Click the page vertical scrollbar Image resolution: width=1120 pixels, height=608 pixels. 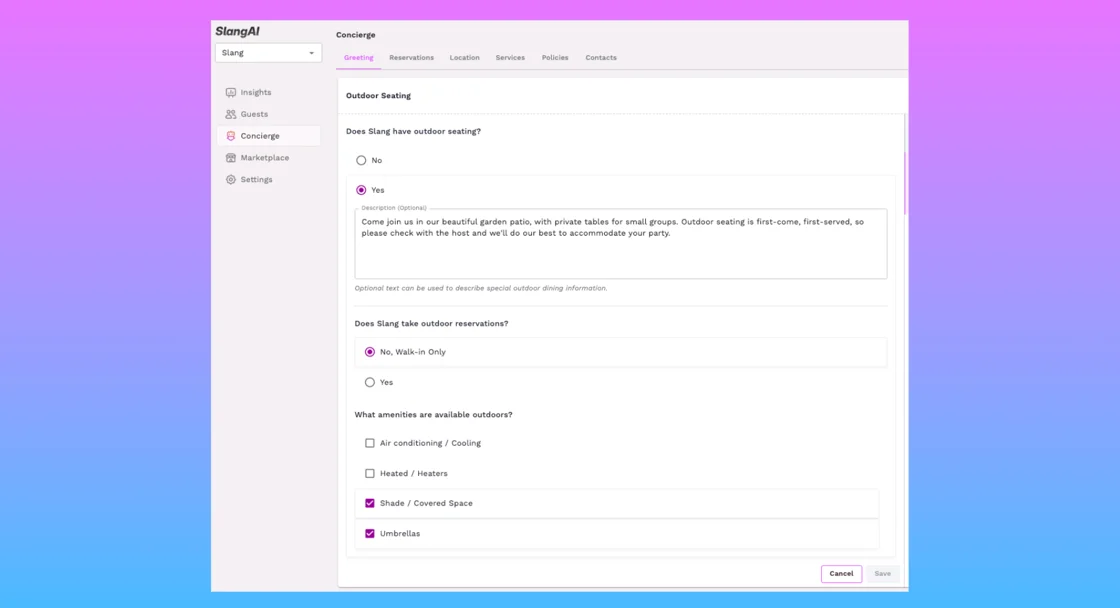point(905,182)
